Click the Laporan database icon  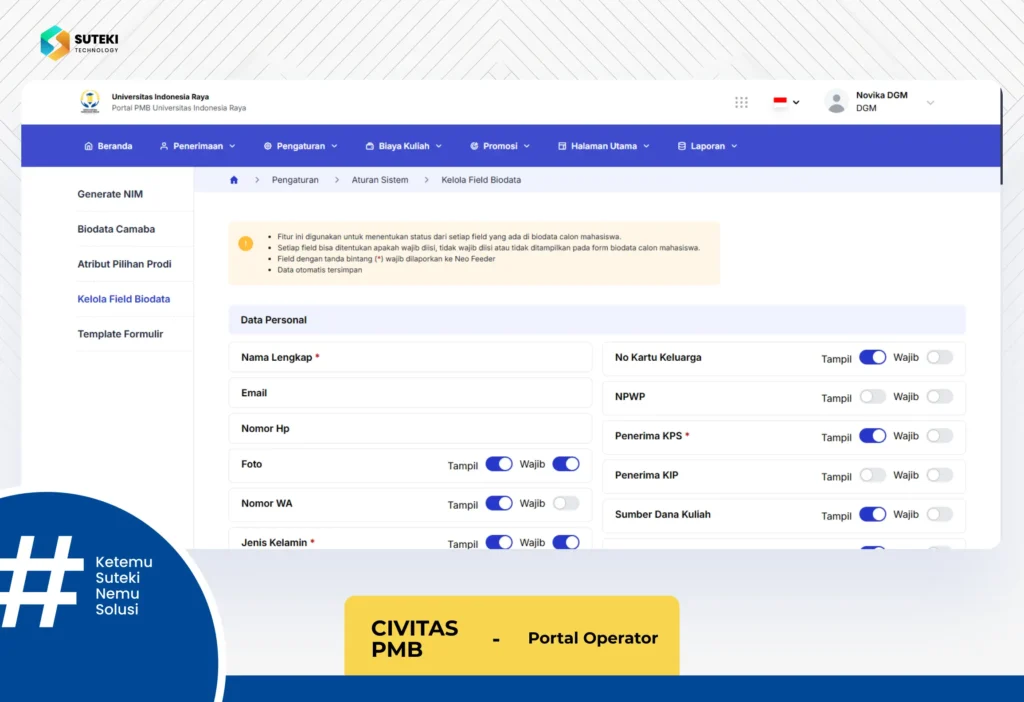coord(682,146)
